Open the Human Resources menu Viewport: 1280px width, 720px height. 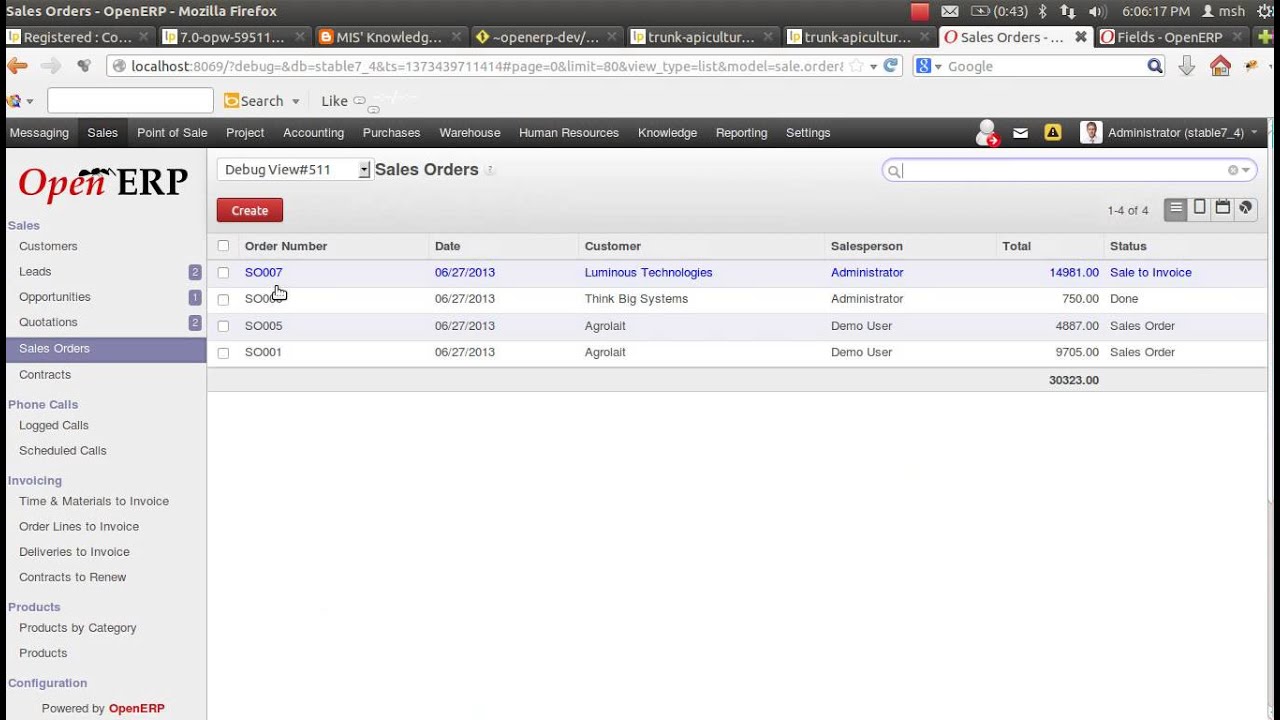click(x=569, y=132)
